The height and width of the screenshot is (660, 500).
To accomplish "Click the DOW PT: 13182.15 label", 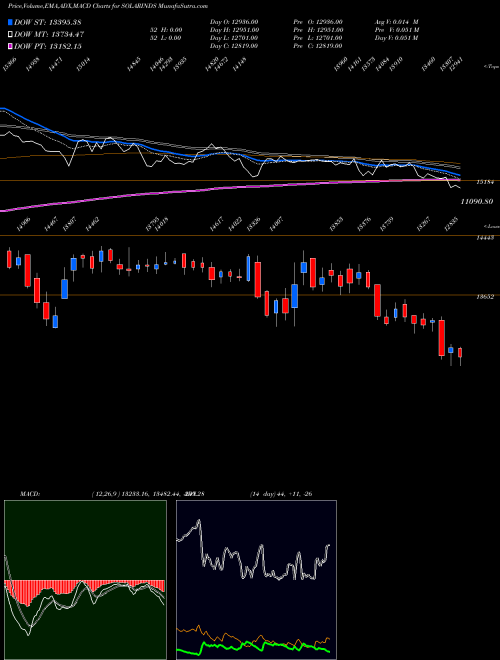I will click(x=48, y=47).
